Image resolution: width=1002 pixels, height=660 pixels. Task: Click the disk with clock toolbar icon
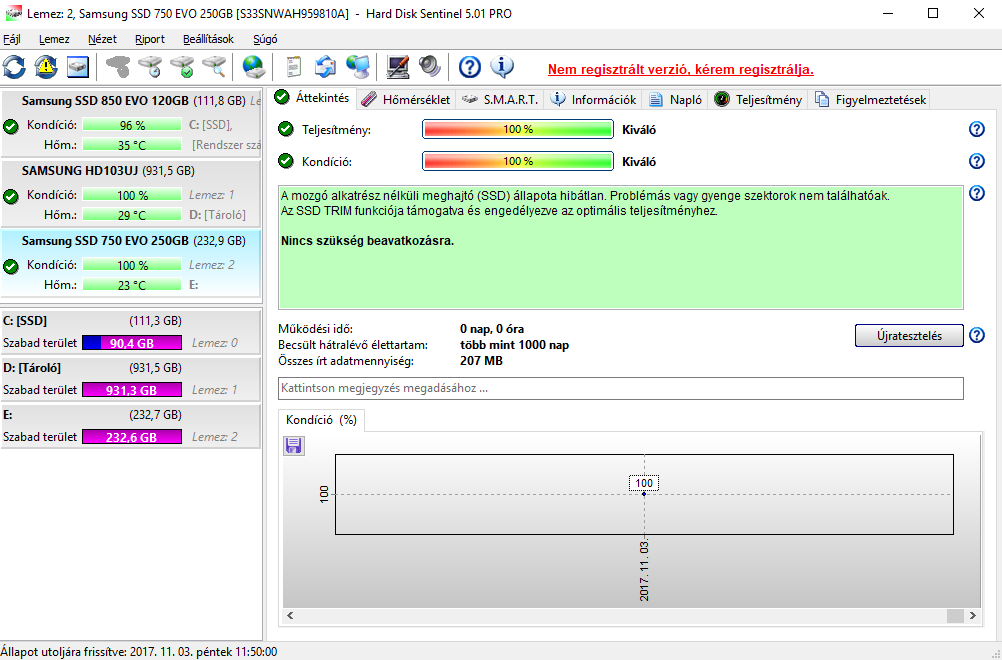(x=150, y=66)
